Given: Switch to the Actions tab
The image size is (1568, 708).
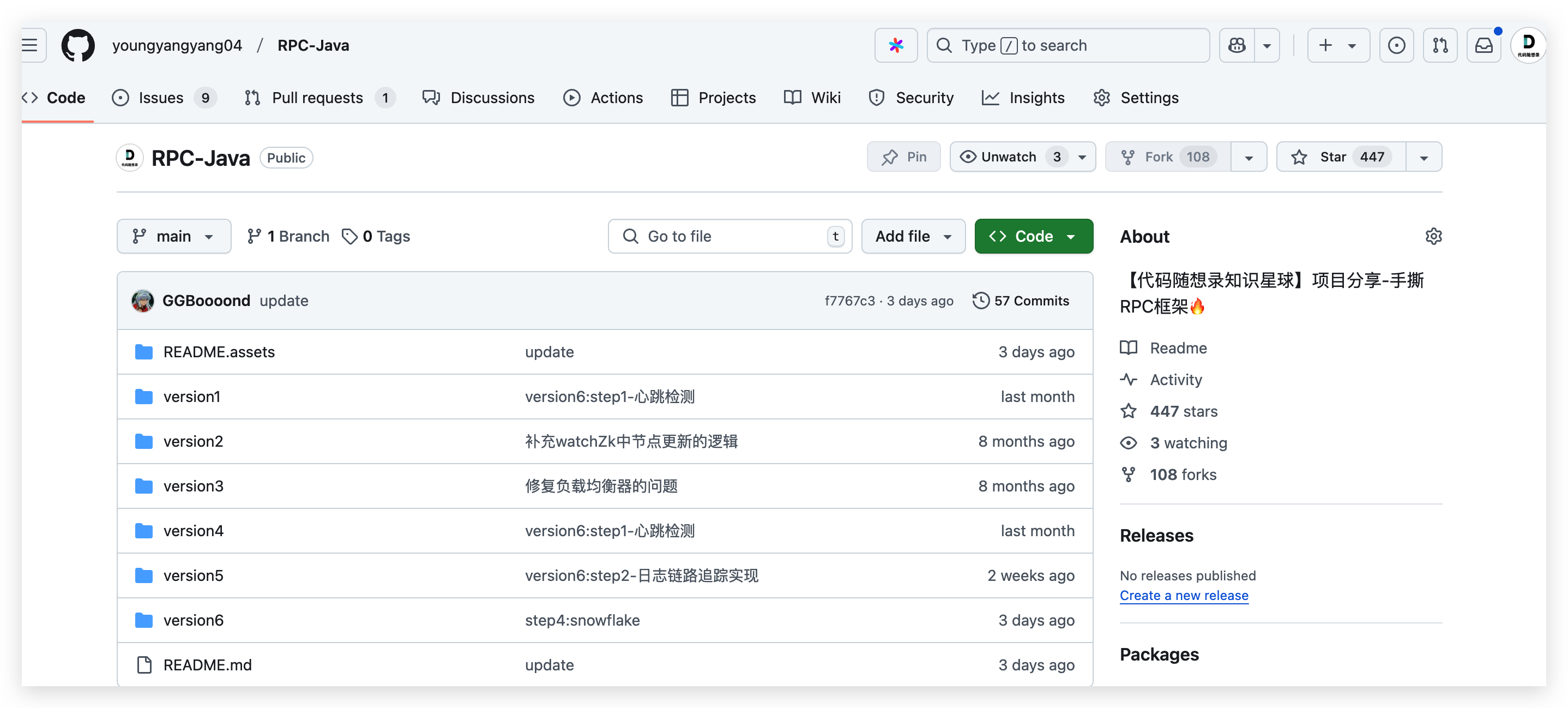Looking at the screenshot, I should tap(602, 98).
